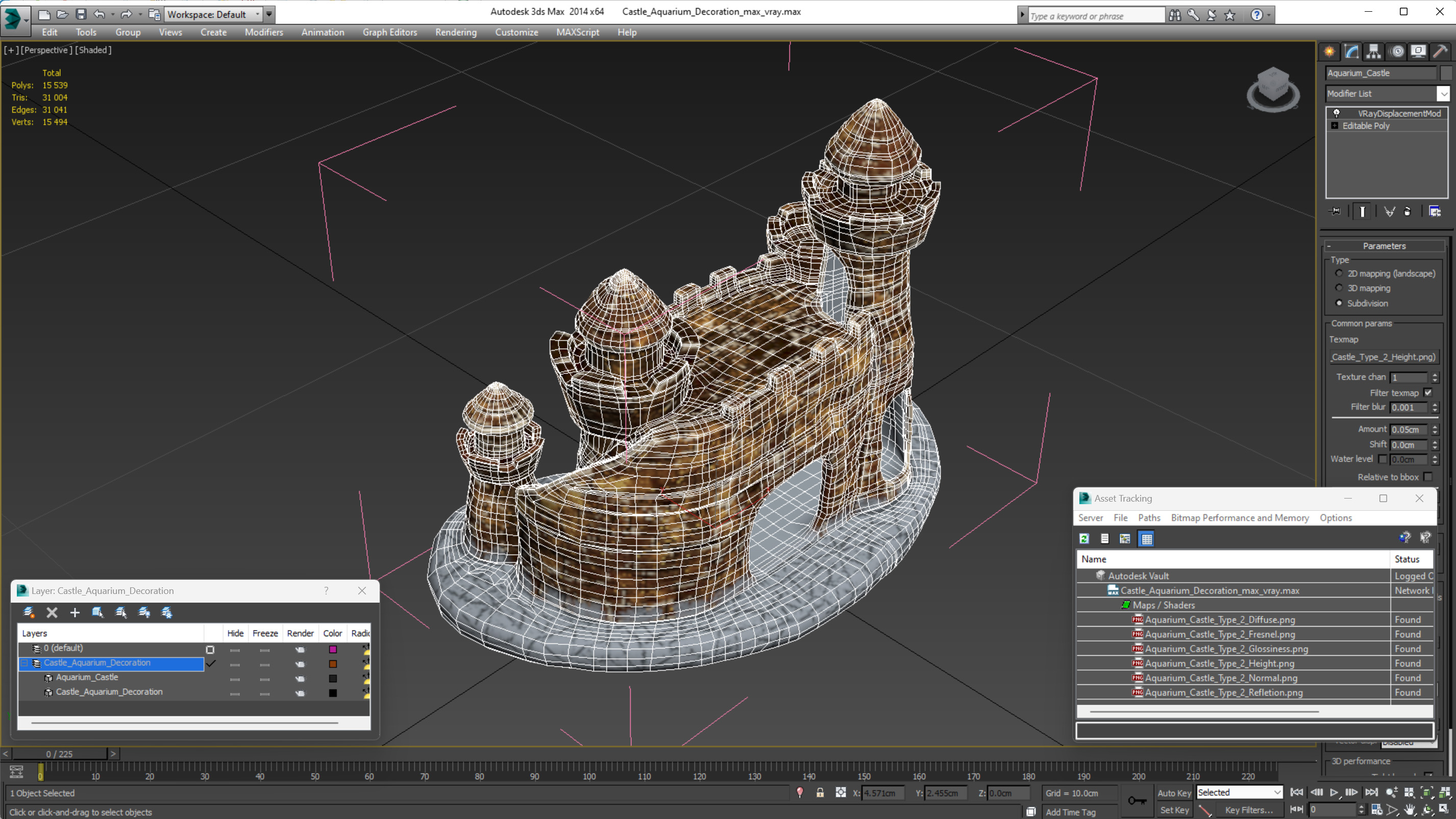
Task: Open the Display command panel tab
Action: [x=1419, y=52]
